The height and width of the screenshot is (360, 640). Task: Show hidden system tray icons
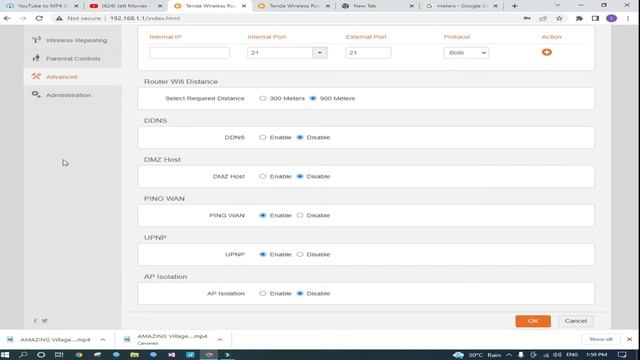coord(509,355)
